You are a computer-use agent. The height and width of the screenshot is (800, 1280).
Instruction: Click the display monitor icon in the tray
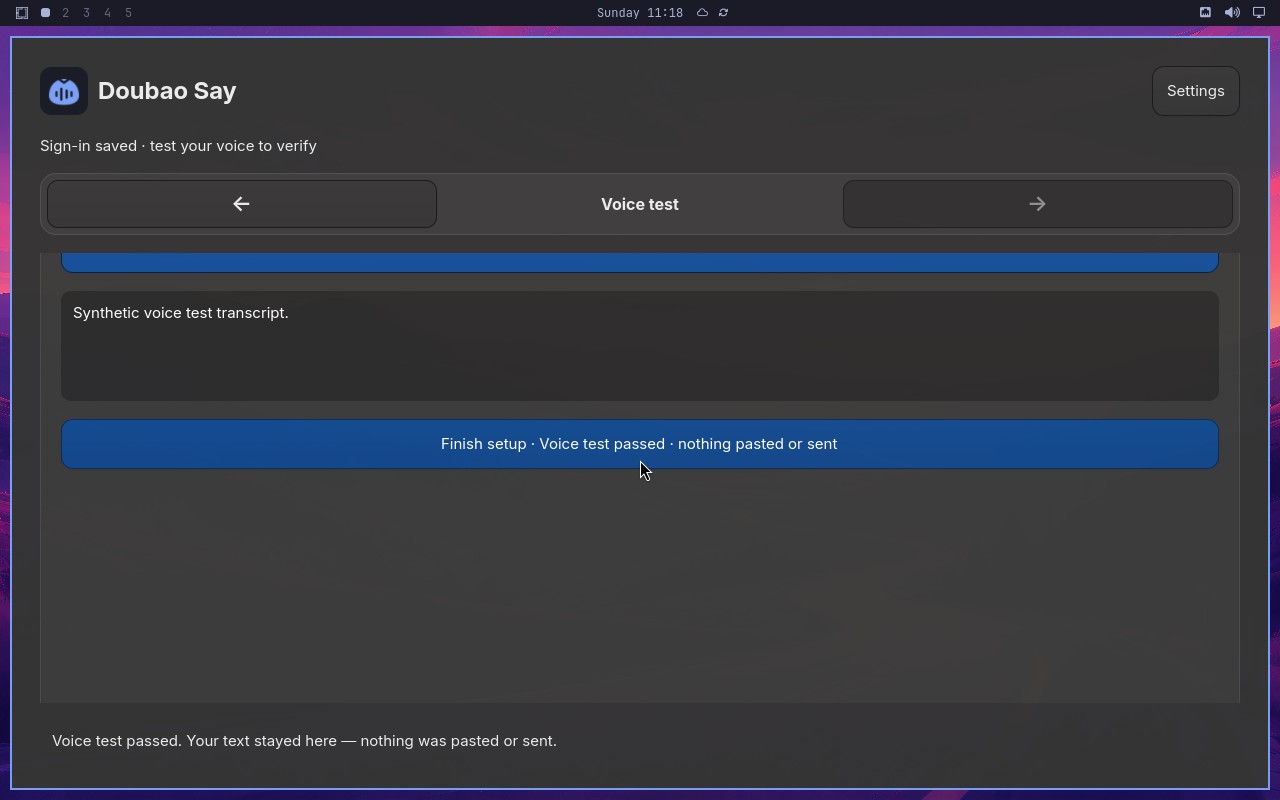[x=1259, y=13]
